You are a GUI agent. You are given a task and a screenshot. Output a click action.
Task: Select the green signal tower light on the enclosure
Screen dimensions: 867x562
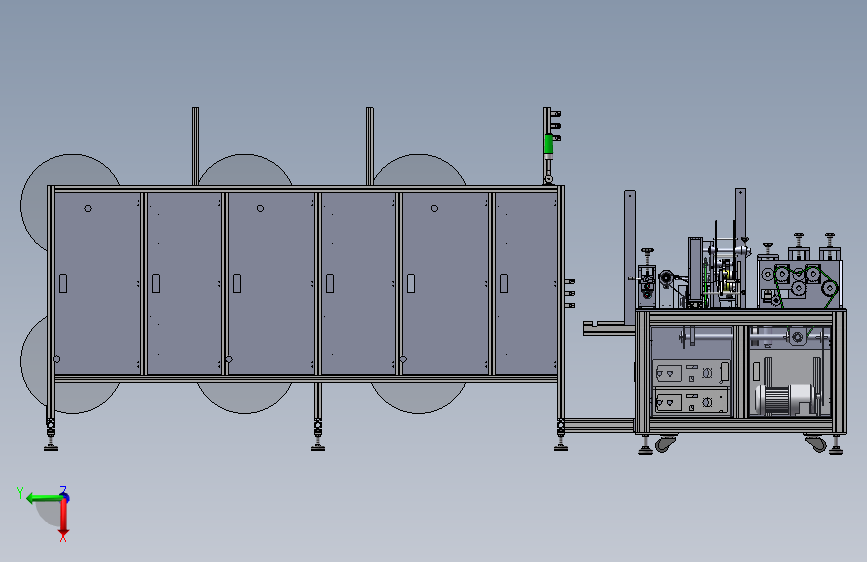point(548,144)
